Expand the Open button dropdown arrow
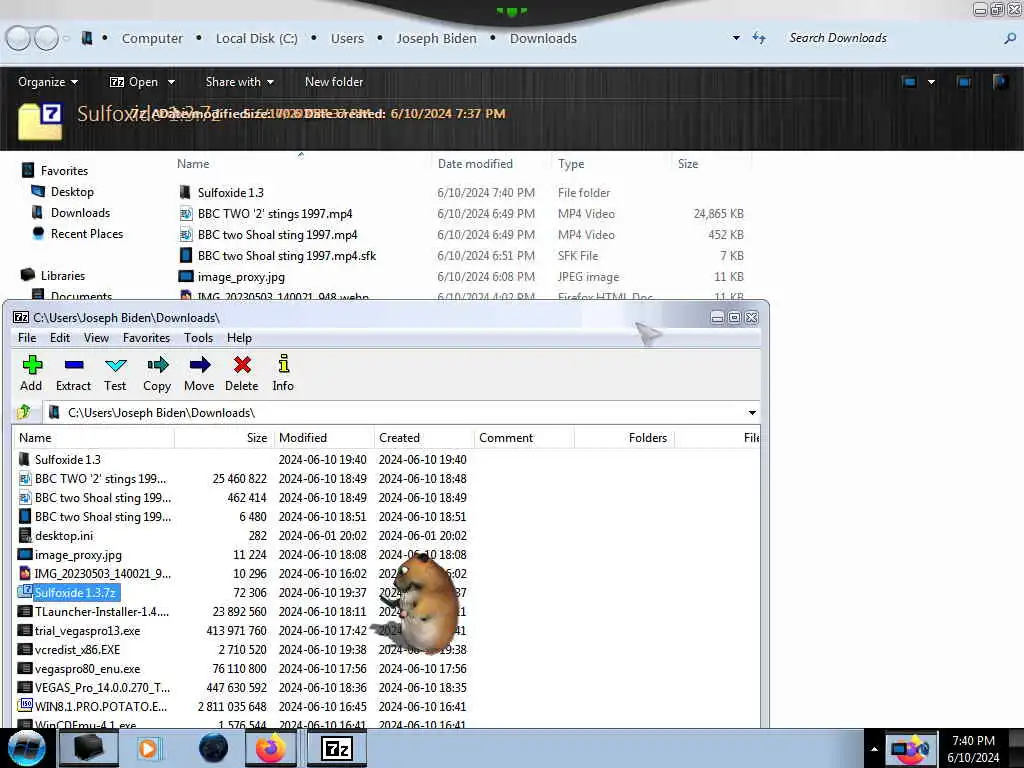 [x=171, y=82]
